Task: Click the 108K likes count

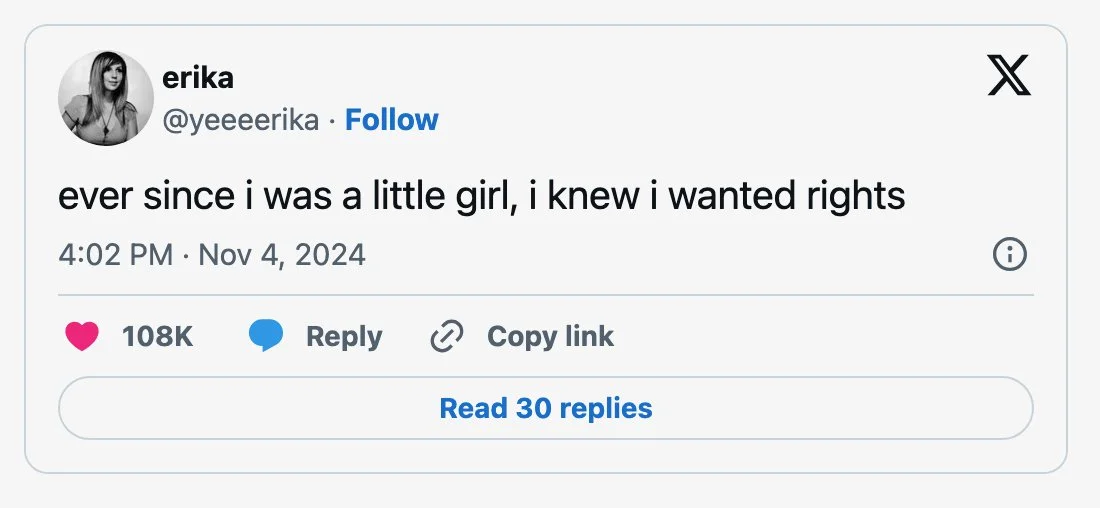Action: click(x=157, y=337)
